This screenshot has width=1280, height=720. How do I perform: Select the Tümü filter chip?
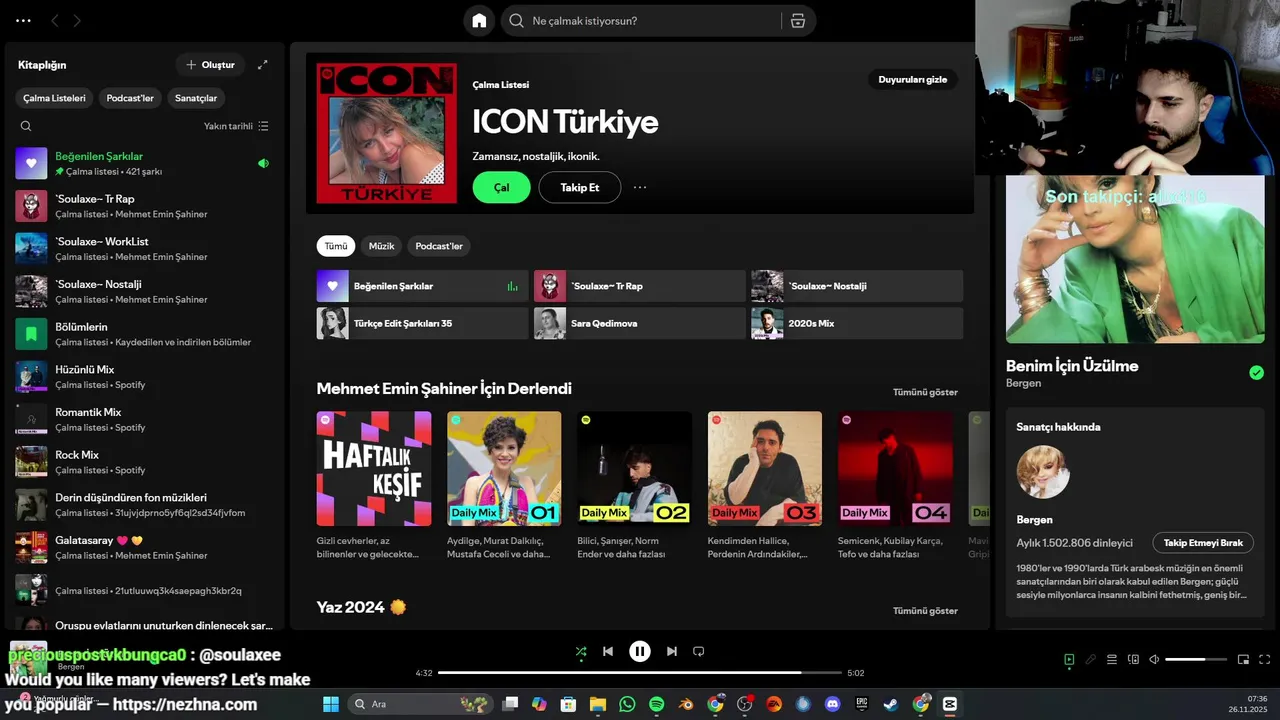coord(336,246)
